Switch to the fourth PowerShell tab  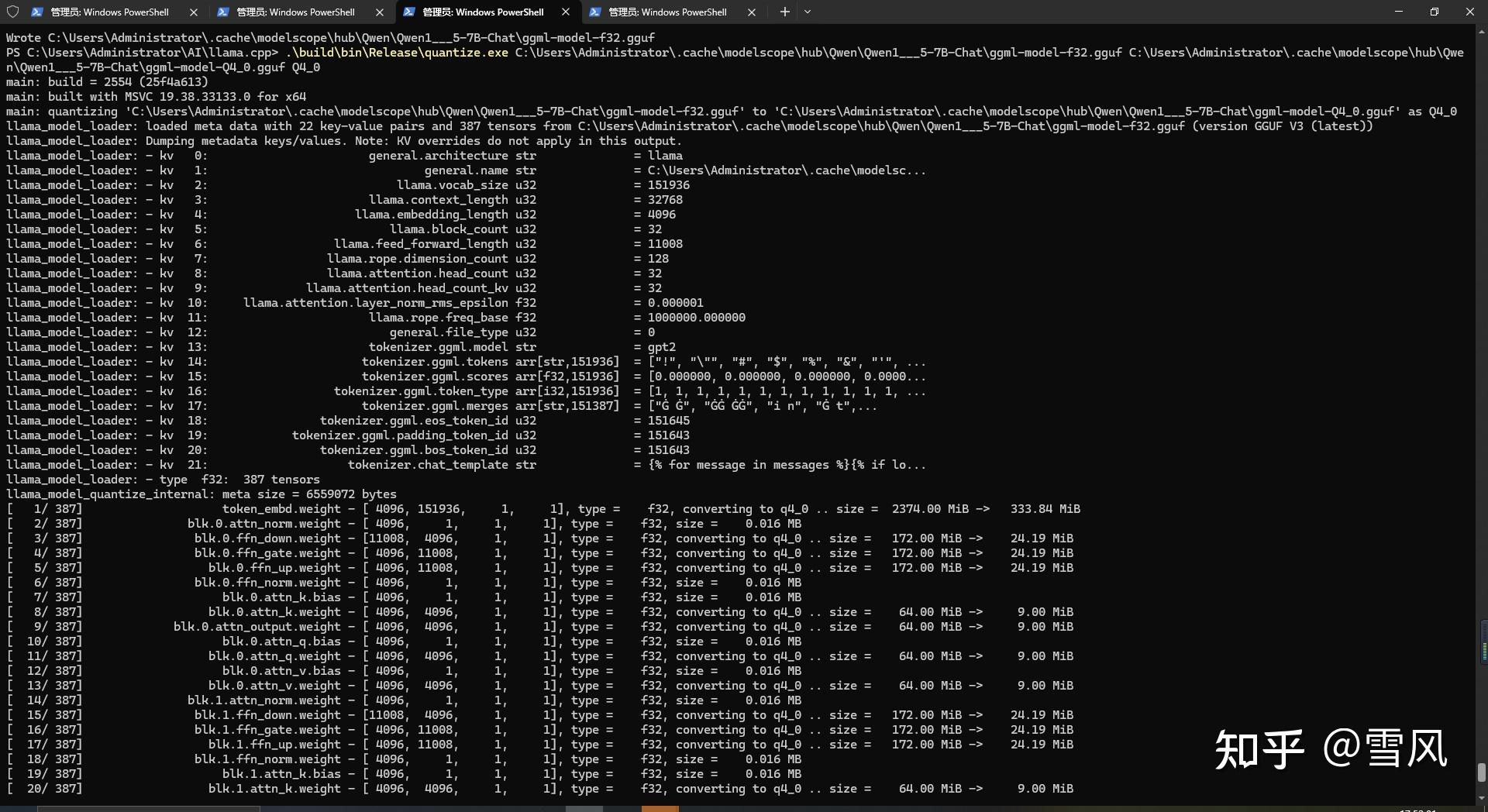tap(674, 12)
